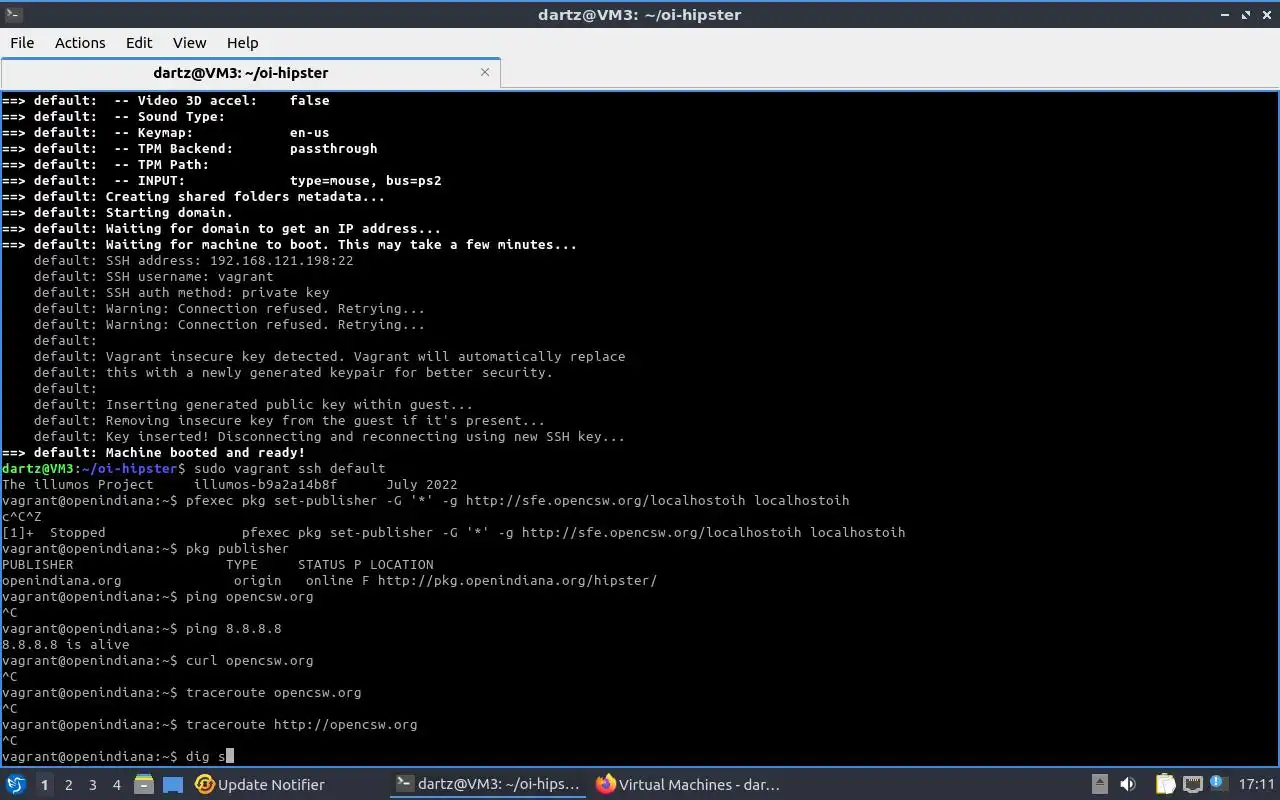Open the Actions menu

[x=80, y=42]
